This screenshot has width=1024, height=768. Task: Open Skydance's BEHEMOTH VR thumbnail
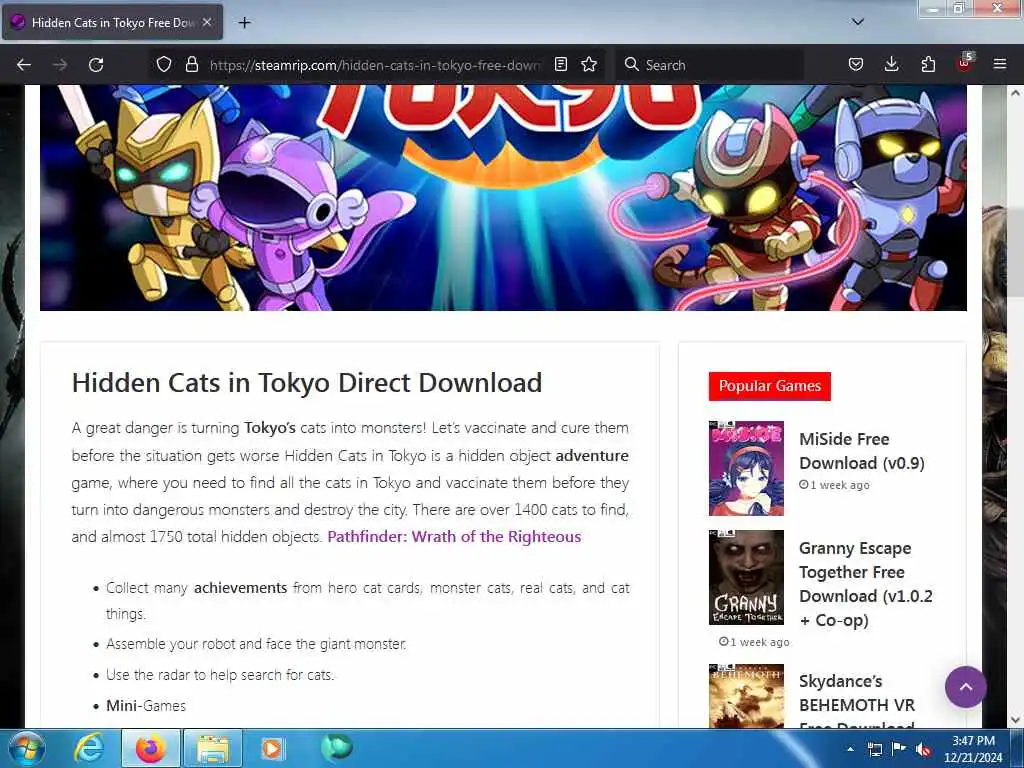746,696
